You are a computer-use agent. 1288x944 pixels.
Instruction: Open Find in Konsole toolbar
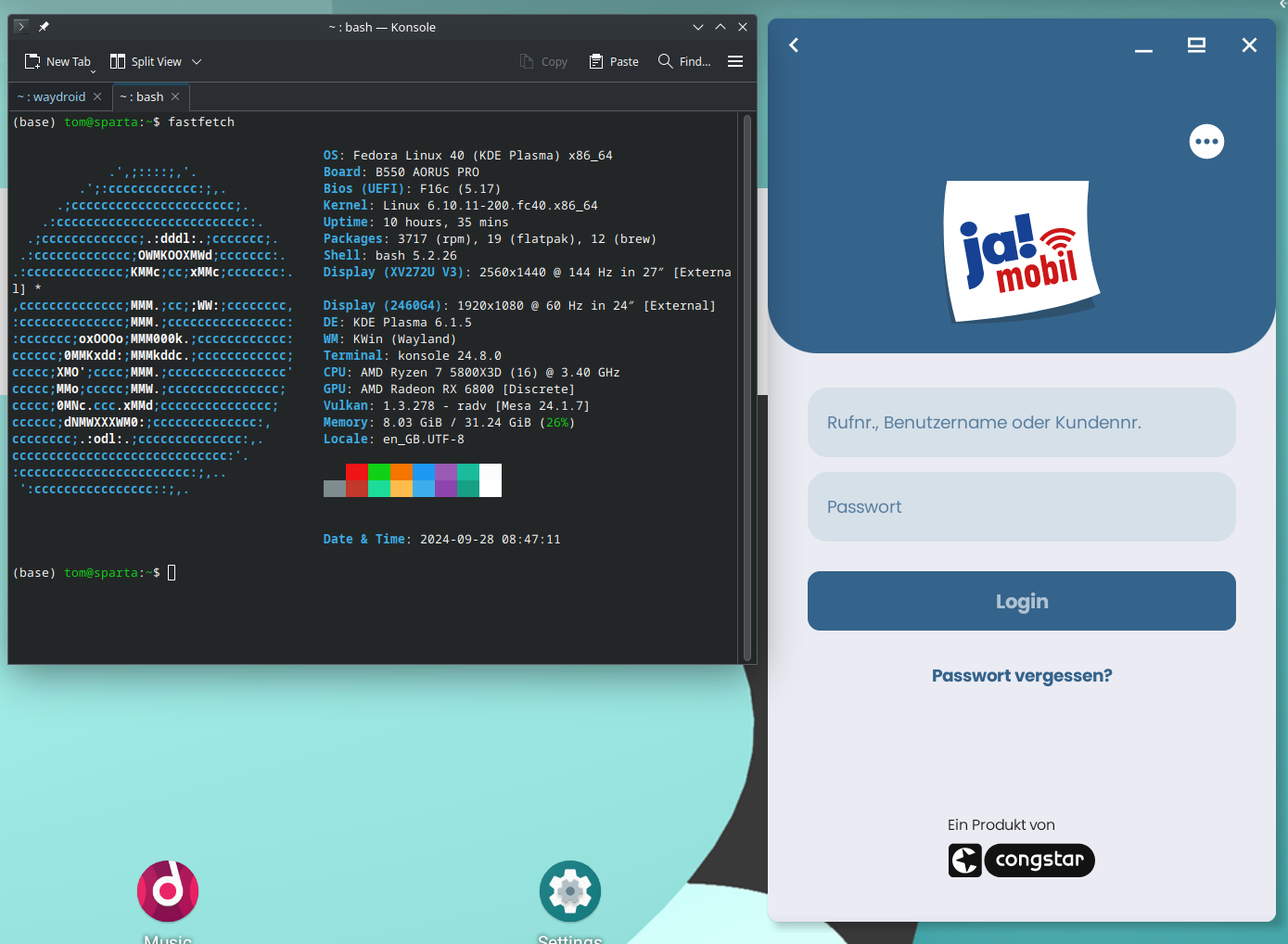(684, 62)
